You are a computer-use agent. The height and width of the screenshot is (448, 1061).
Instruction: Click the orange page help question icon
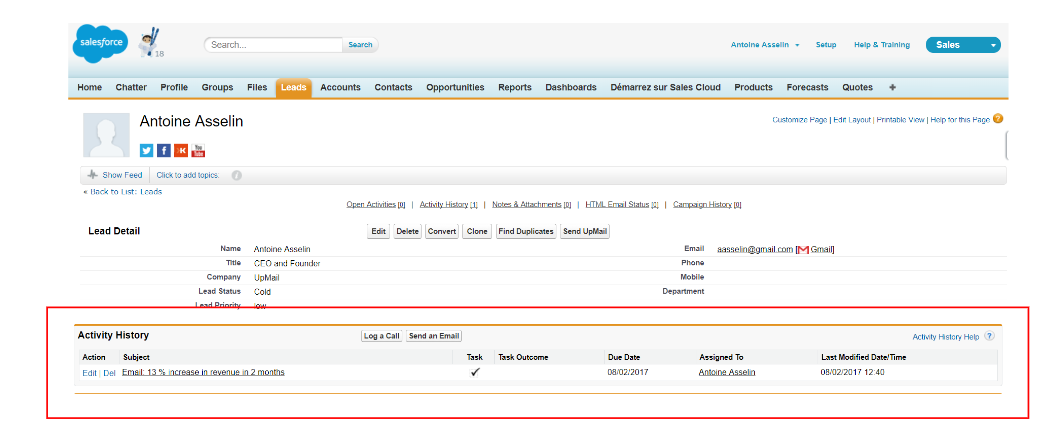(998, 119)
